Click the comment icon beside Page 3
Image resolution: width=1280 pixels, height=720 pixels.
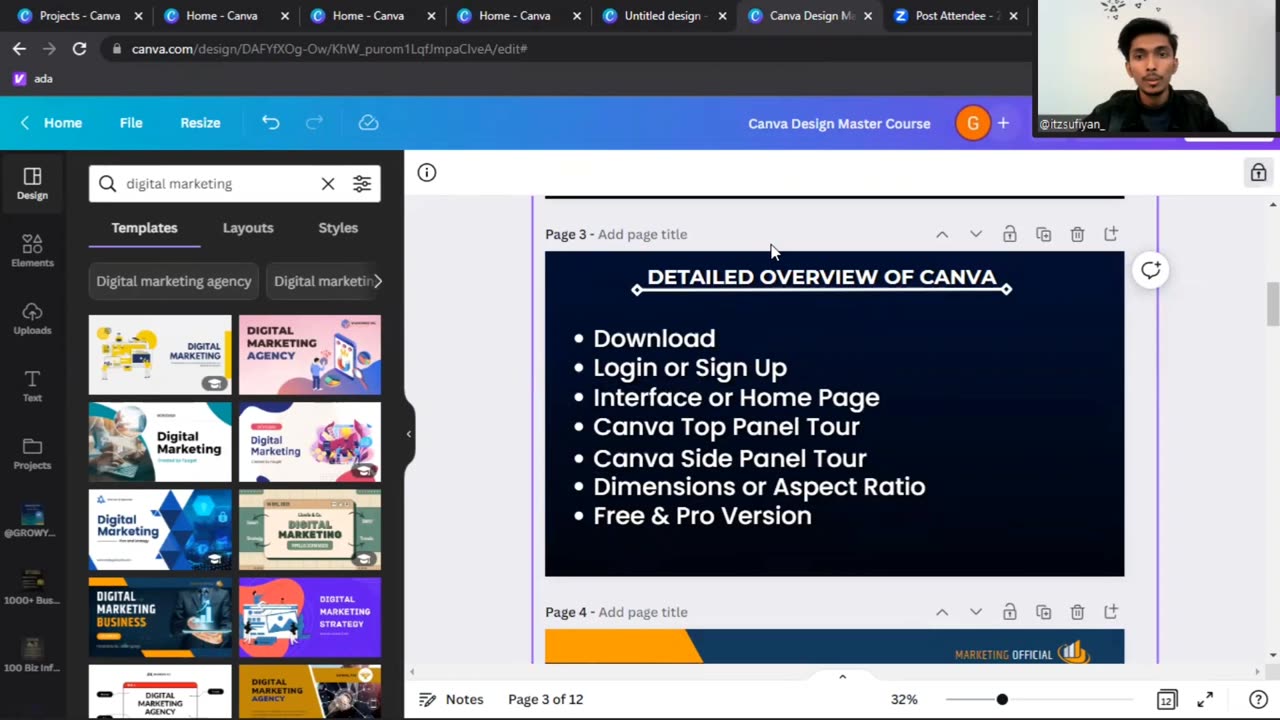click(1151, 270)
